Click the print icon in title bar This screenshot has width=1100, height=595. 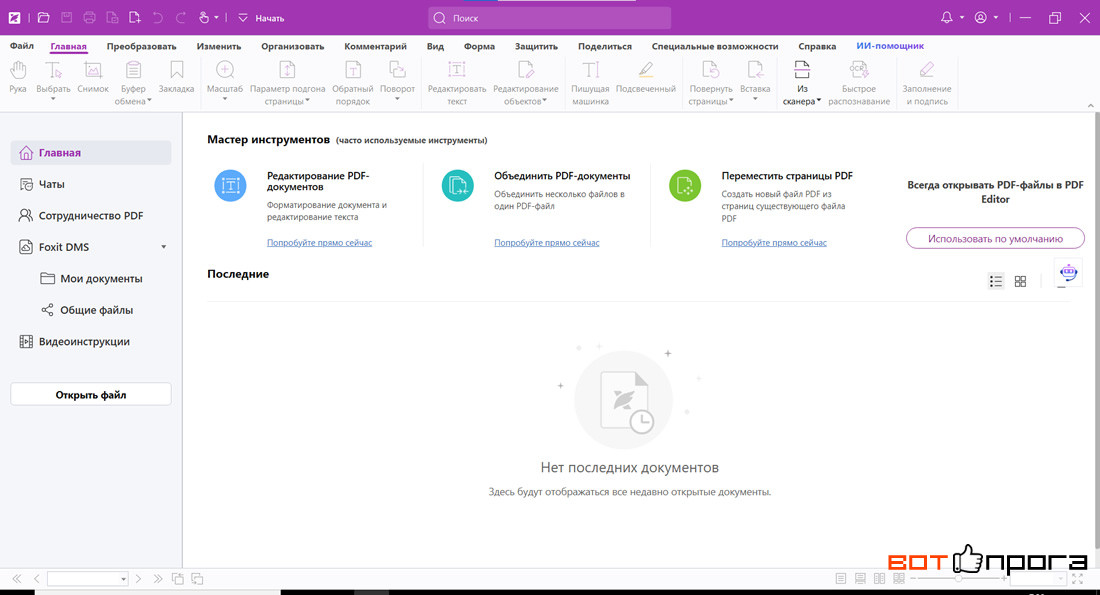click(x=89, y=18)
